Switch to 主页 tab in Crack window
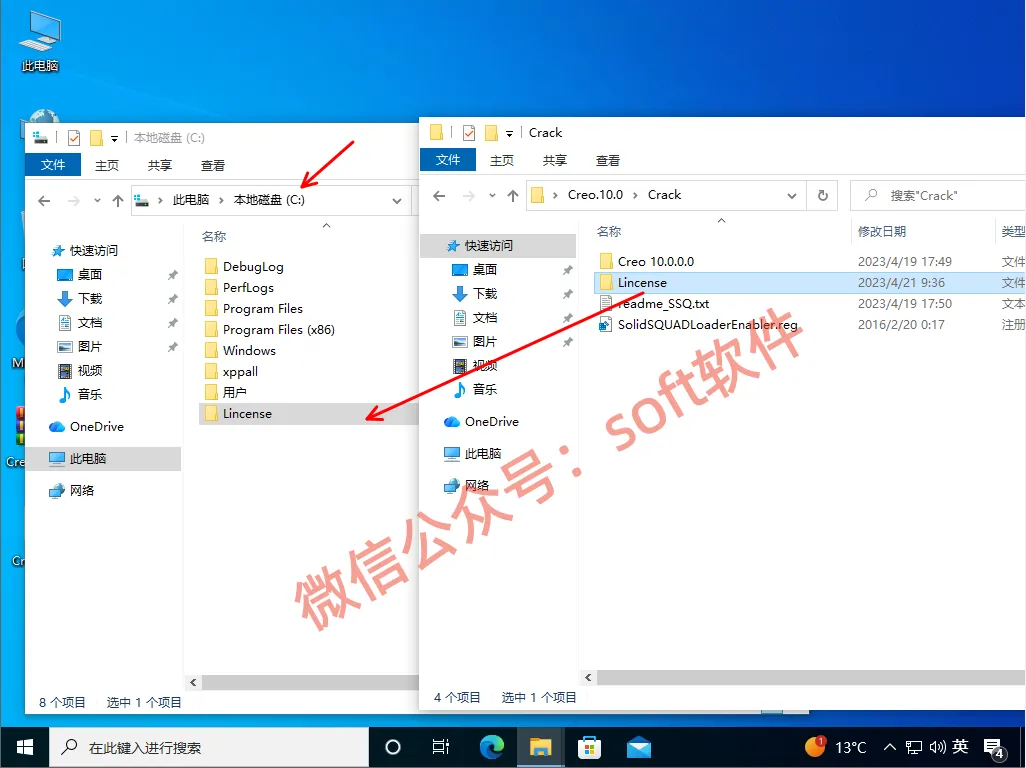 (x=502, y=160)
